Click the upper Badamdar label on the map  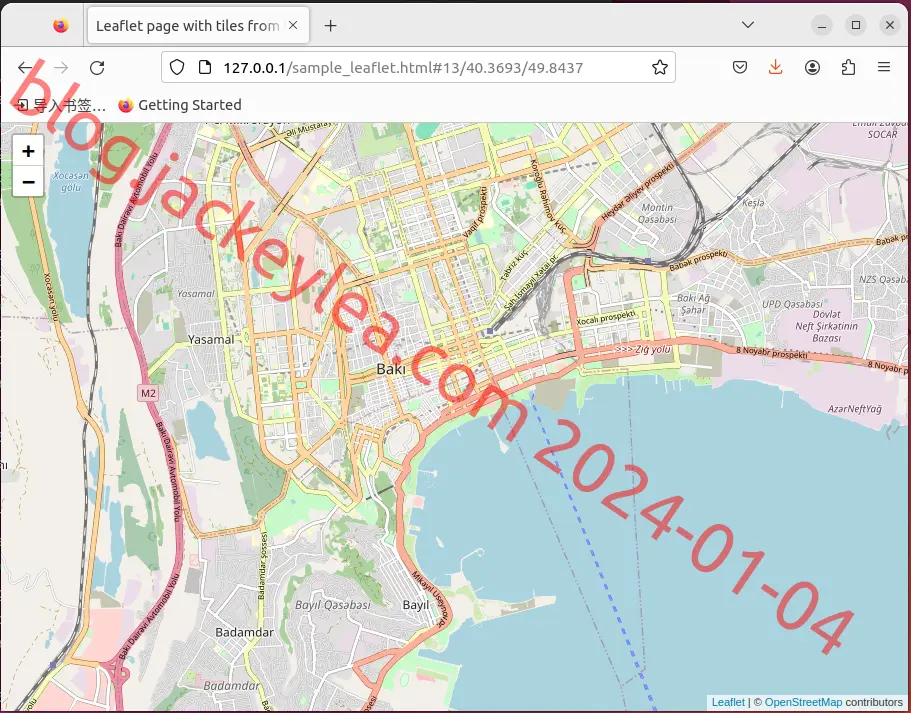(x=244, y=632)
